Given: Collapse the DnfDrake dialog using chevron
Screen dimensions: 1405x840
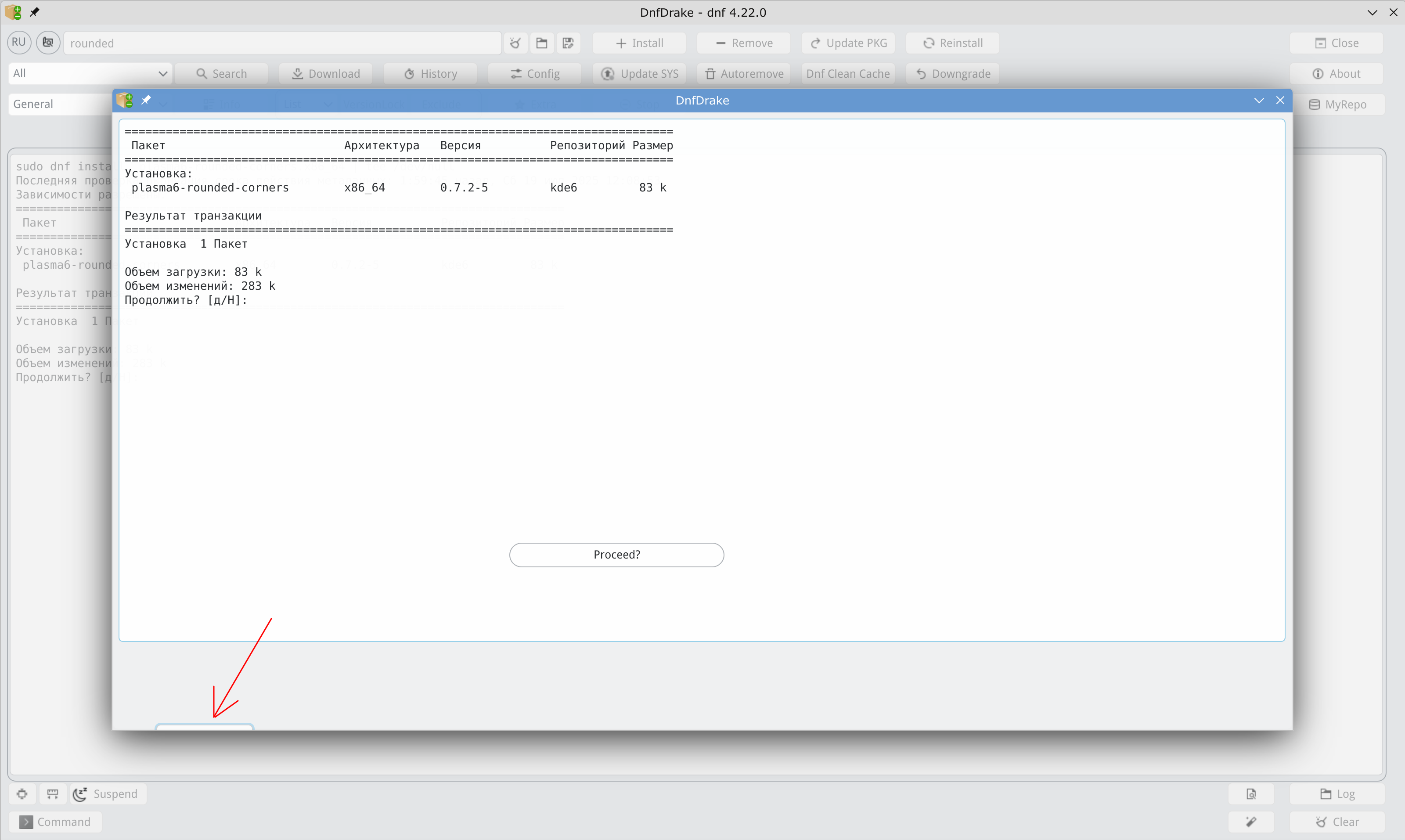Looking at the screenshot, I should pyautogui.click(x=1259, y=100).
